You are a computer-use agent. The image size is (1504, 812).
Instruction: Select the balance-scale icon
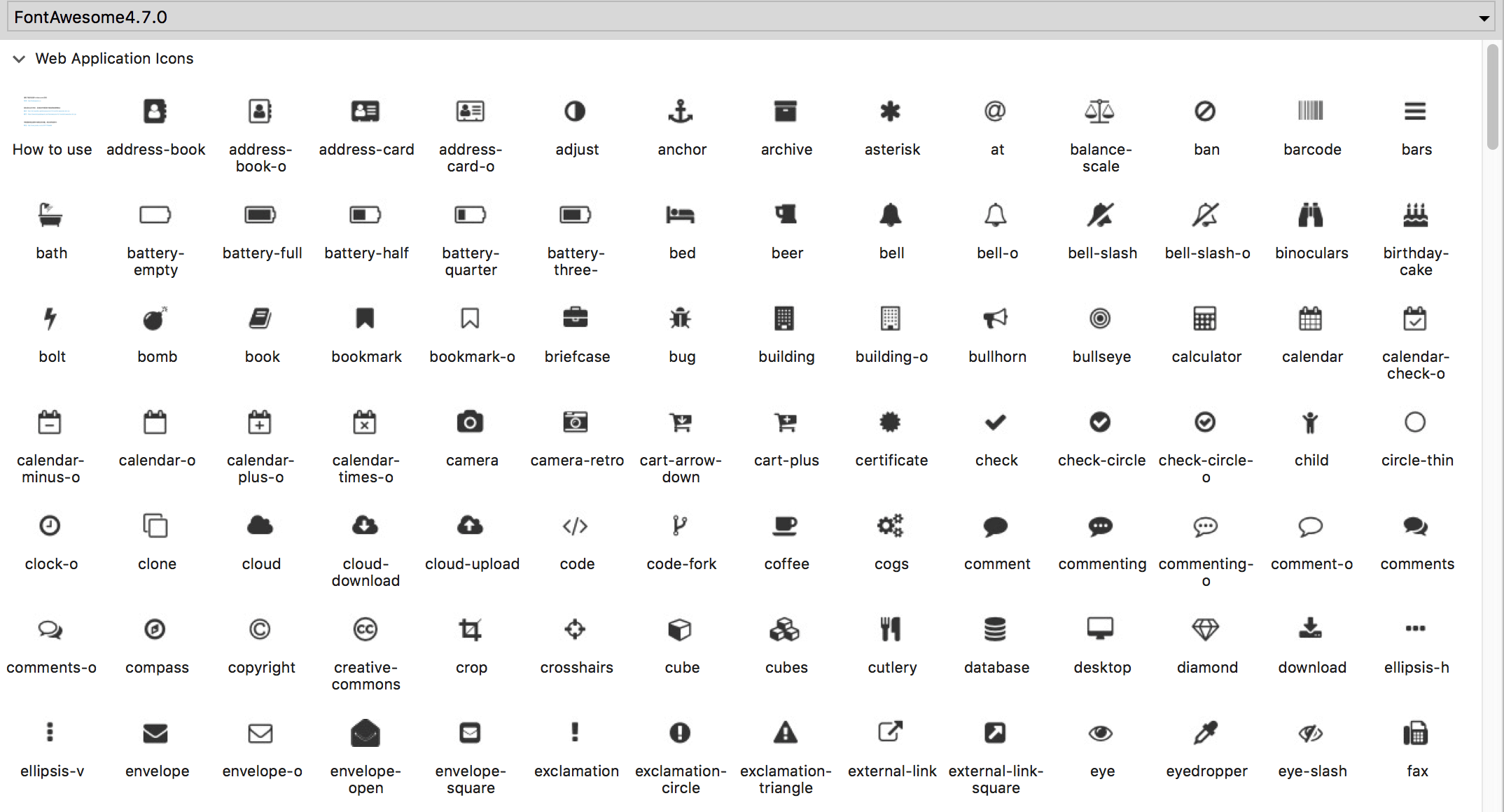[1100, 111]
